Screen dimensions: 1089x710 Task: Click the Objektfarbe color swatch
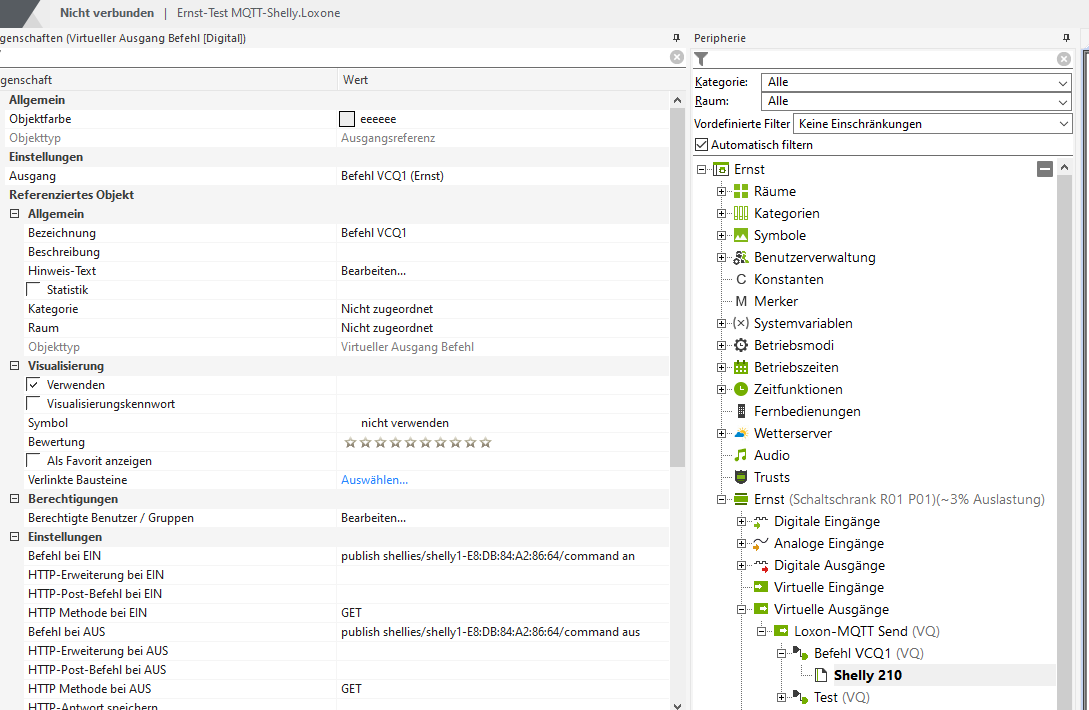[x=348, y=119]
